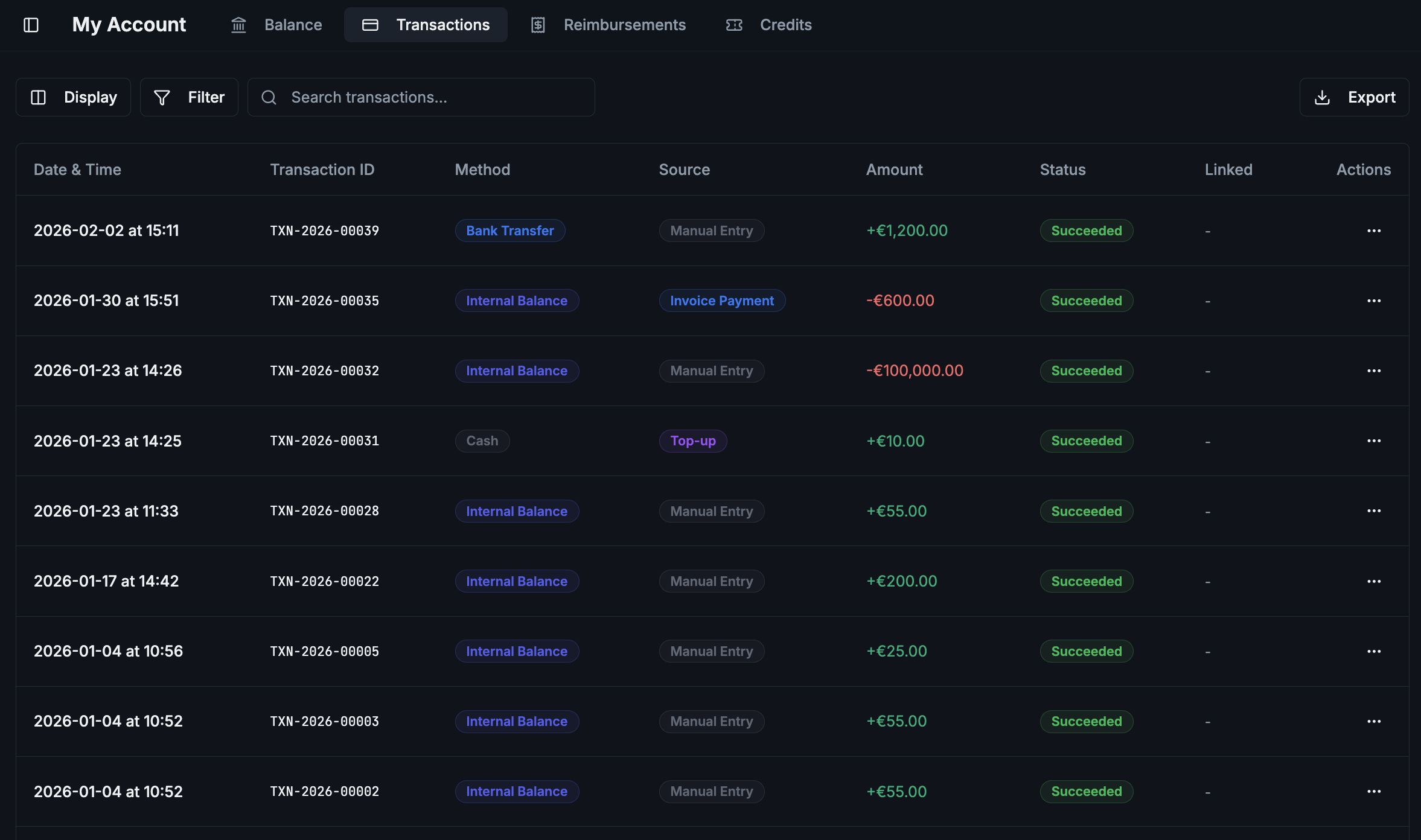Click the Export button
The image size is (1421, 840).
point(1355,97)
